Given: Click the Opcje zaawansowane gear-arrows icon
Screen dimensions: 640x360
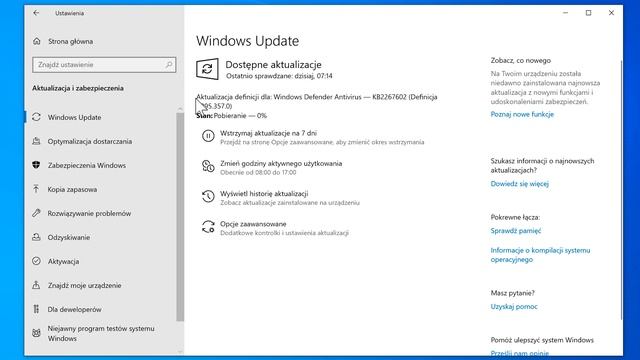Looking at the screenshot, I should pos(208,227).
